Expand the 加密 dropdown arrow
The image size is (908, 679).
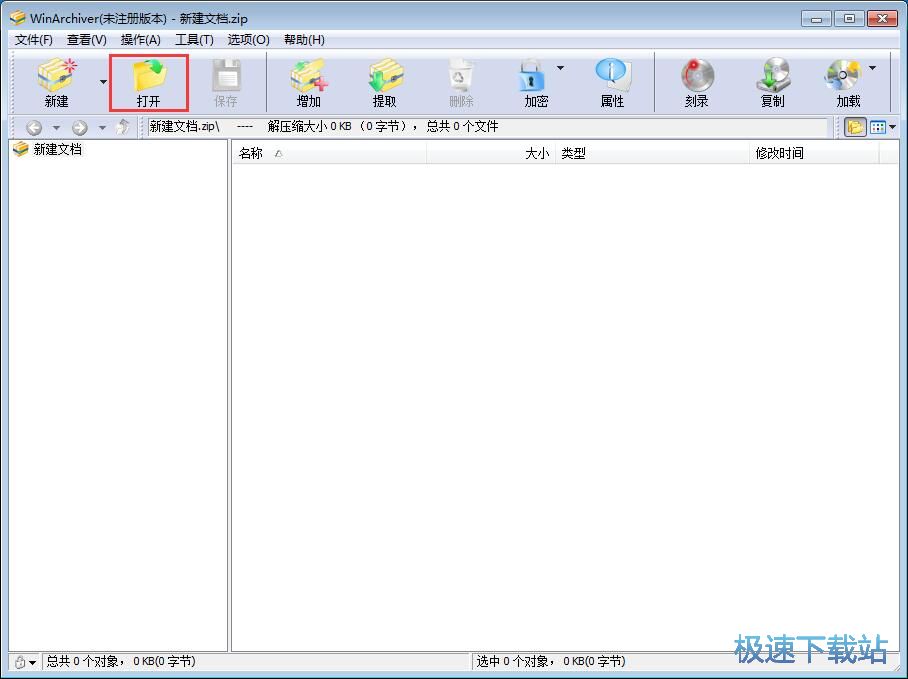click(x=561, y=68)
